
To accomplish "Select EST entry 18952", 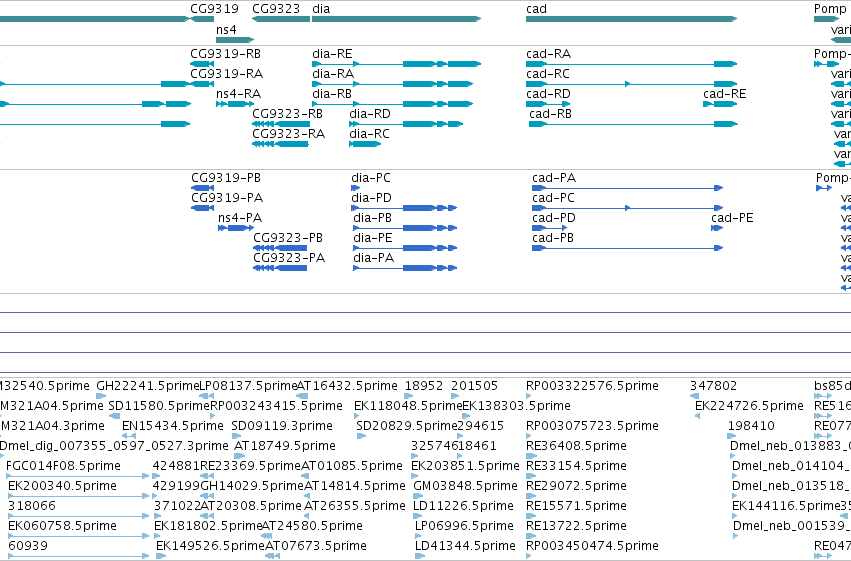I will click(x=424, y=386).
